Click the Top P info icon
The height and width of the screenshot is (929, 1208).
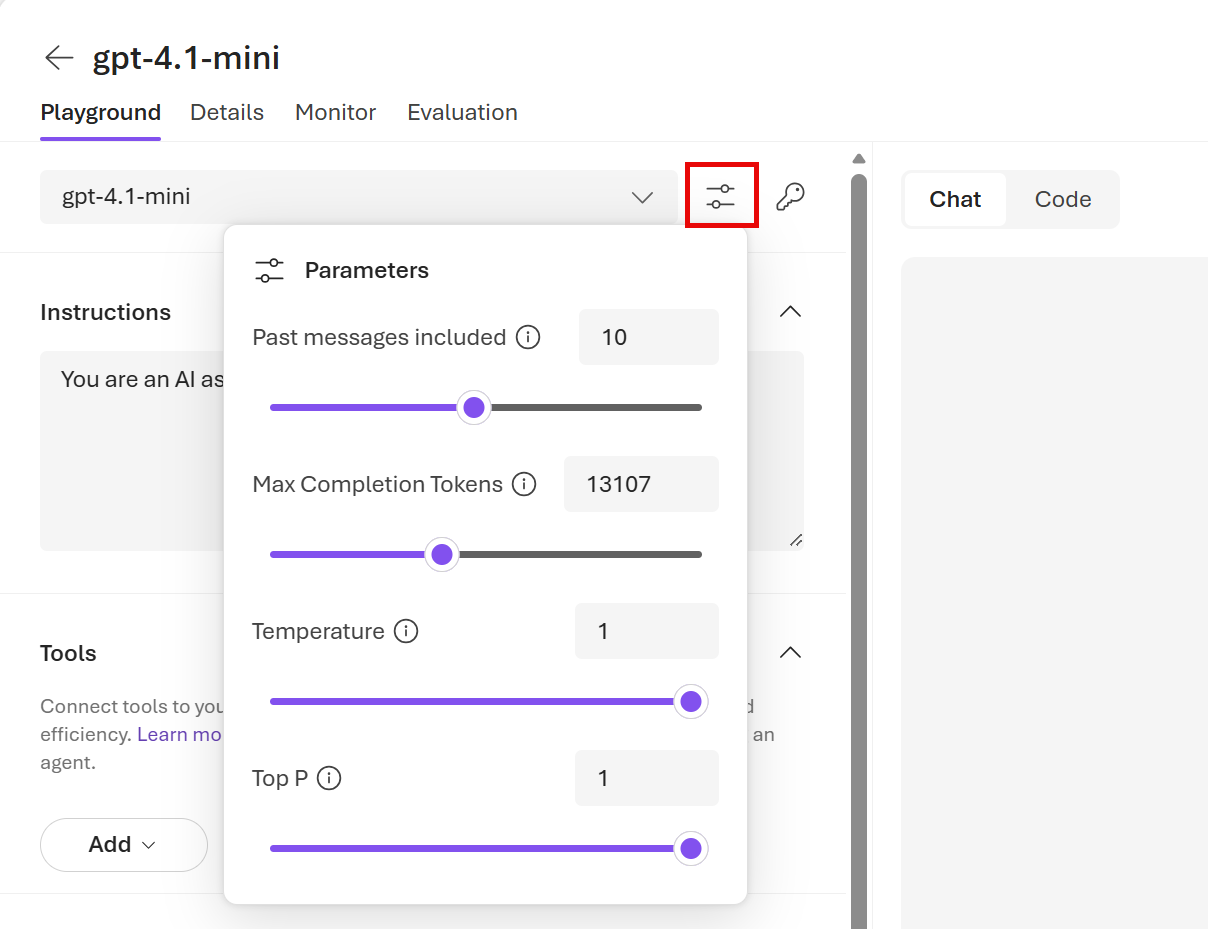330,777
